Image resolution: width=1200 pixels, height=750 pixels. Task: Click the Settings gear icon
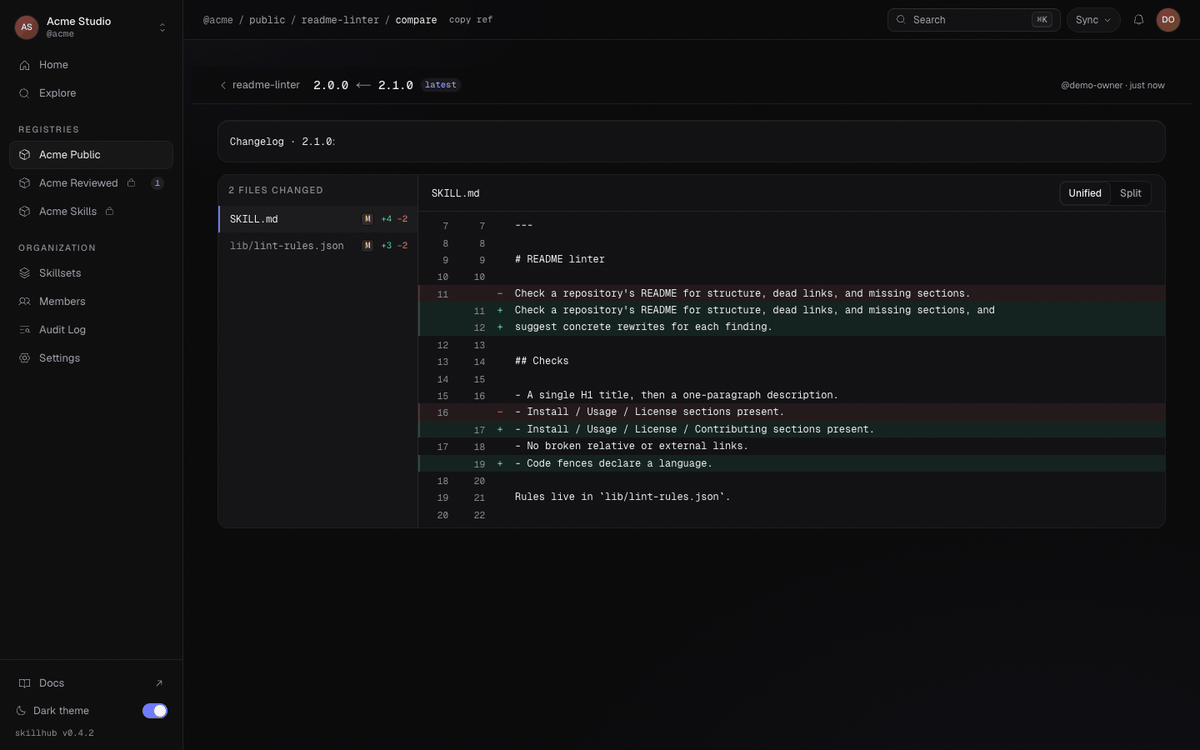[24, 358]
